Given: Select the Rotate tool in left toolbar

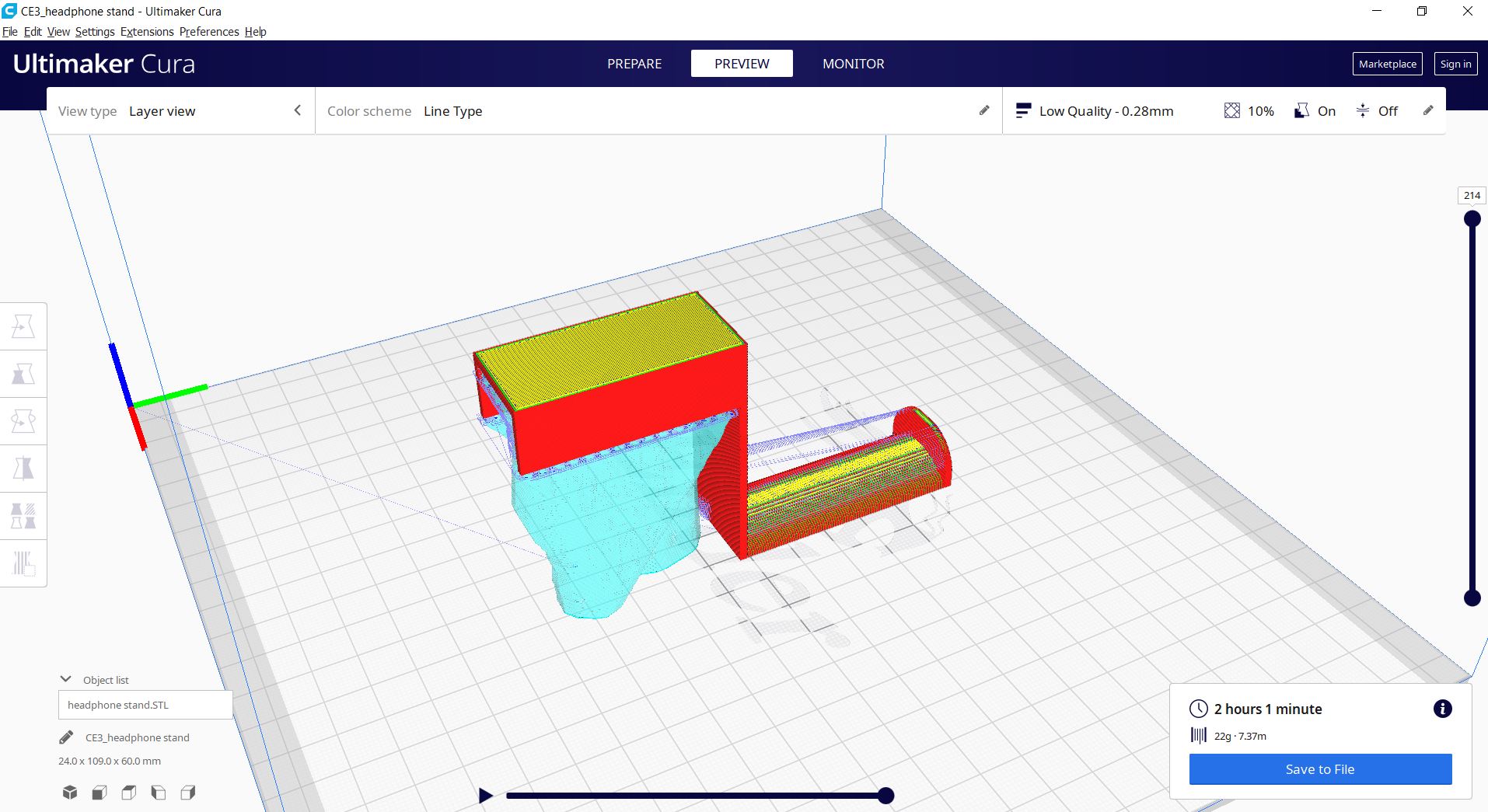Looking at the screenshot, I should click(x=23, y=422).
